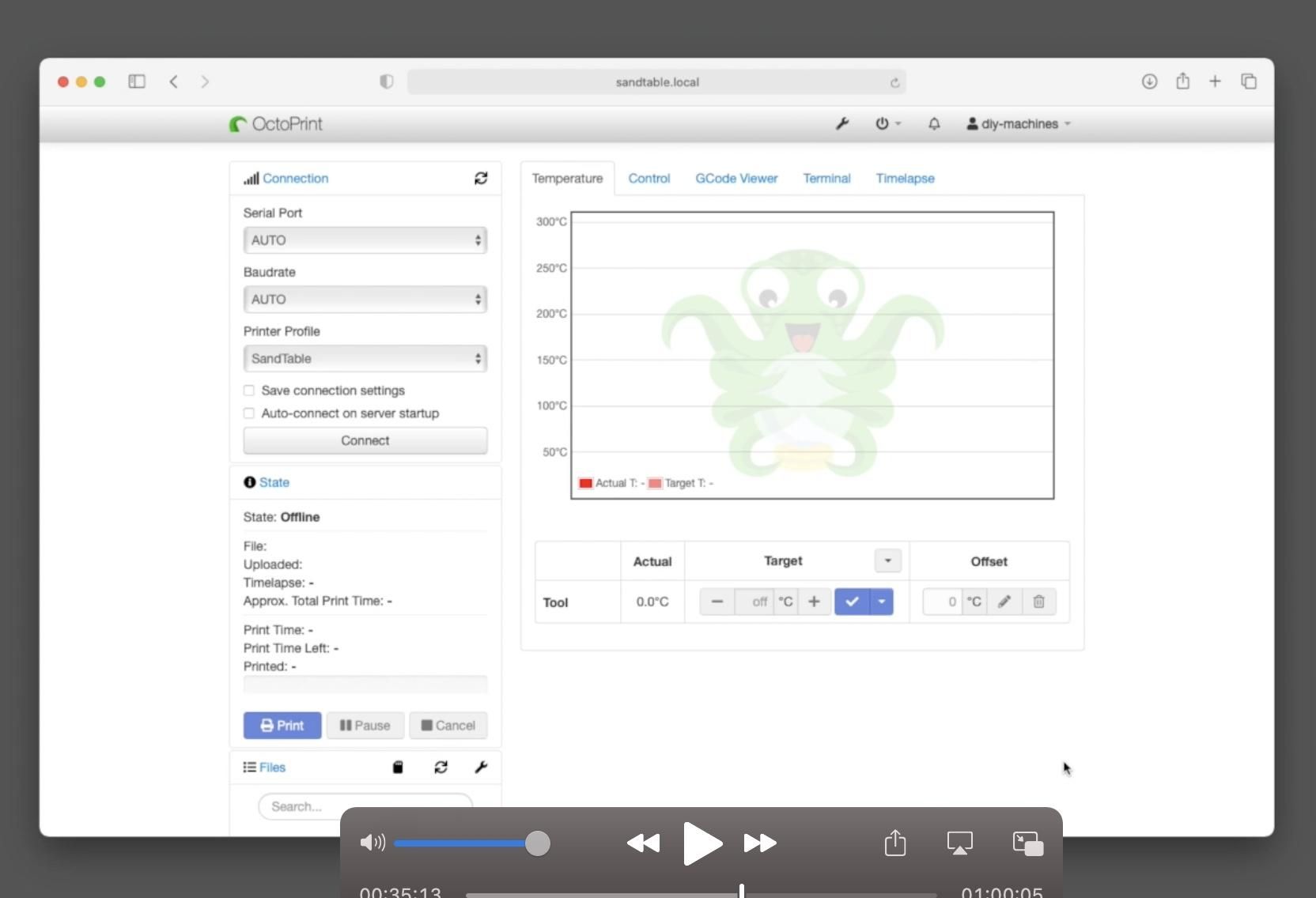This screenshot has width=1316, height=898.
Task: Click the SD card icon in Files
Action: pyautogui.click(x=398, y=767)
